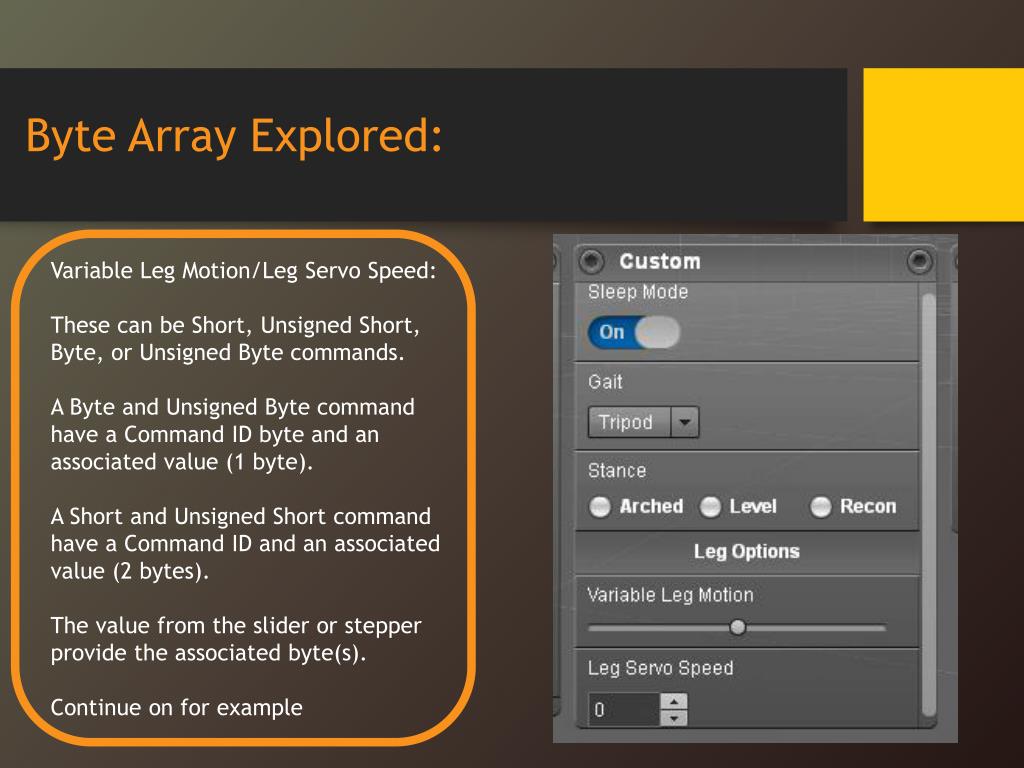
Task: Click the 'Byte Array Explored:' slide title
Action: (234, 136)
